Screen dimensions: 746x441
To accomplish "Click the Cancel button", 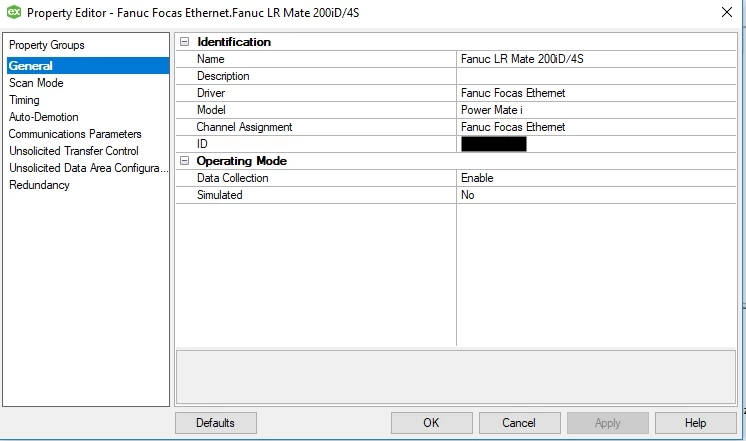I will pyautogui.click(x=520, y=423).
